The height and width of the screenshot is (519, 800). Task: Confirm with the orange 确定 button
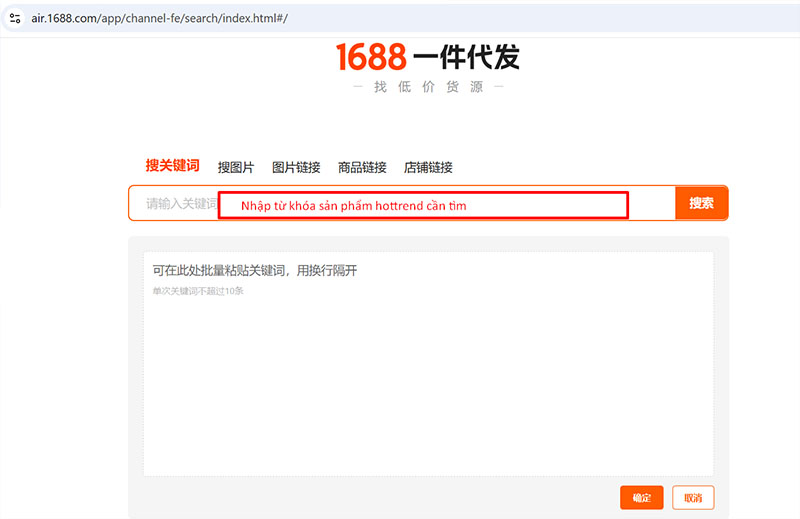coord(641,497)
